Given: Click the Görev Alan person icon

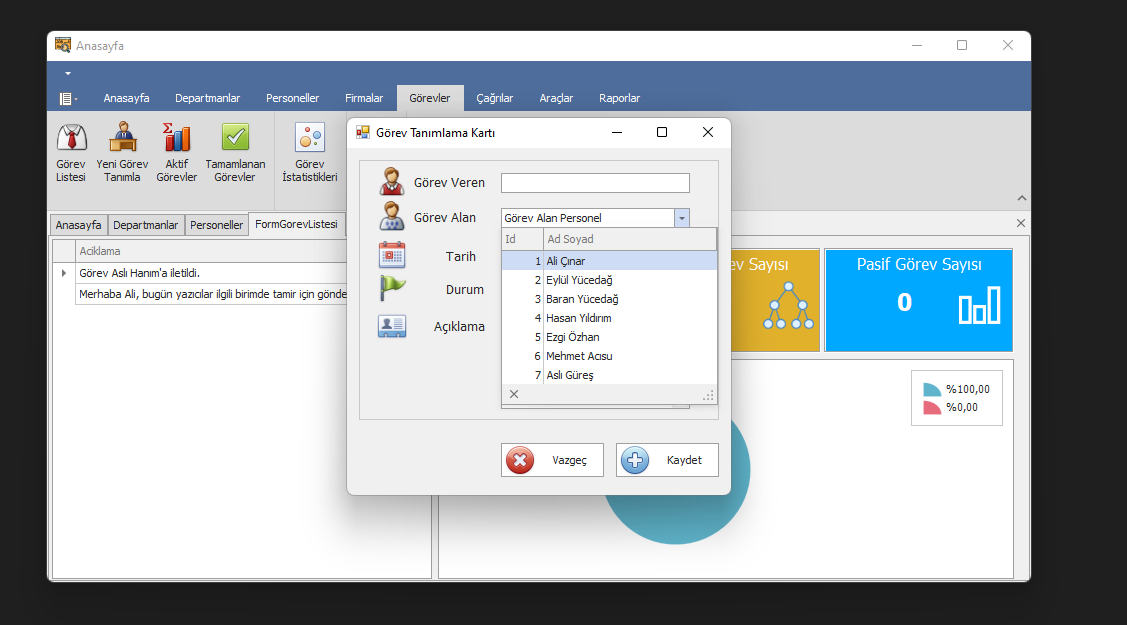Looking at the screenshot, I should 392,216.
